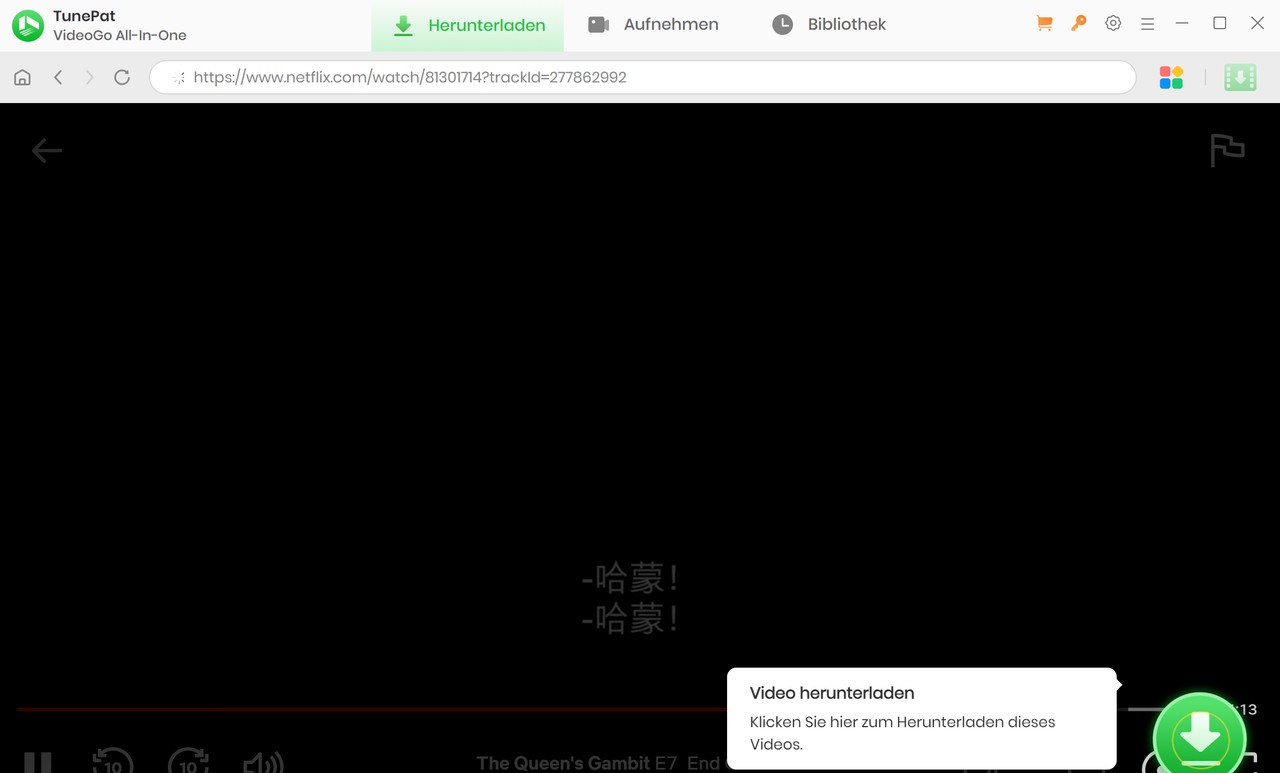The height and width of the screenshot is (773, 1280).
Task: Click the browser forward arrow
Action: click(x=90, y=77)
